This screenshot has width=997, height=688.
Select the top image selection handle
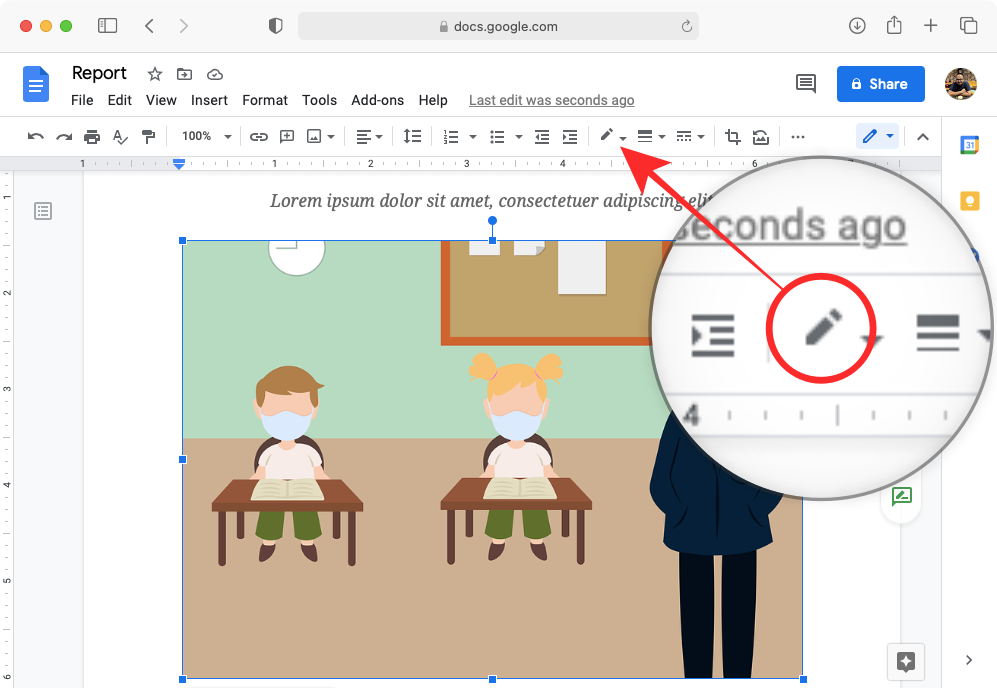tap(491, 240)
